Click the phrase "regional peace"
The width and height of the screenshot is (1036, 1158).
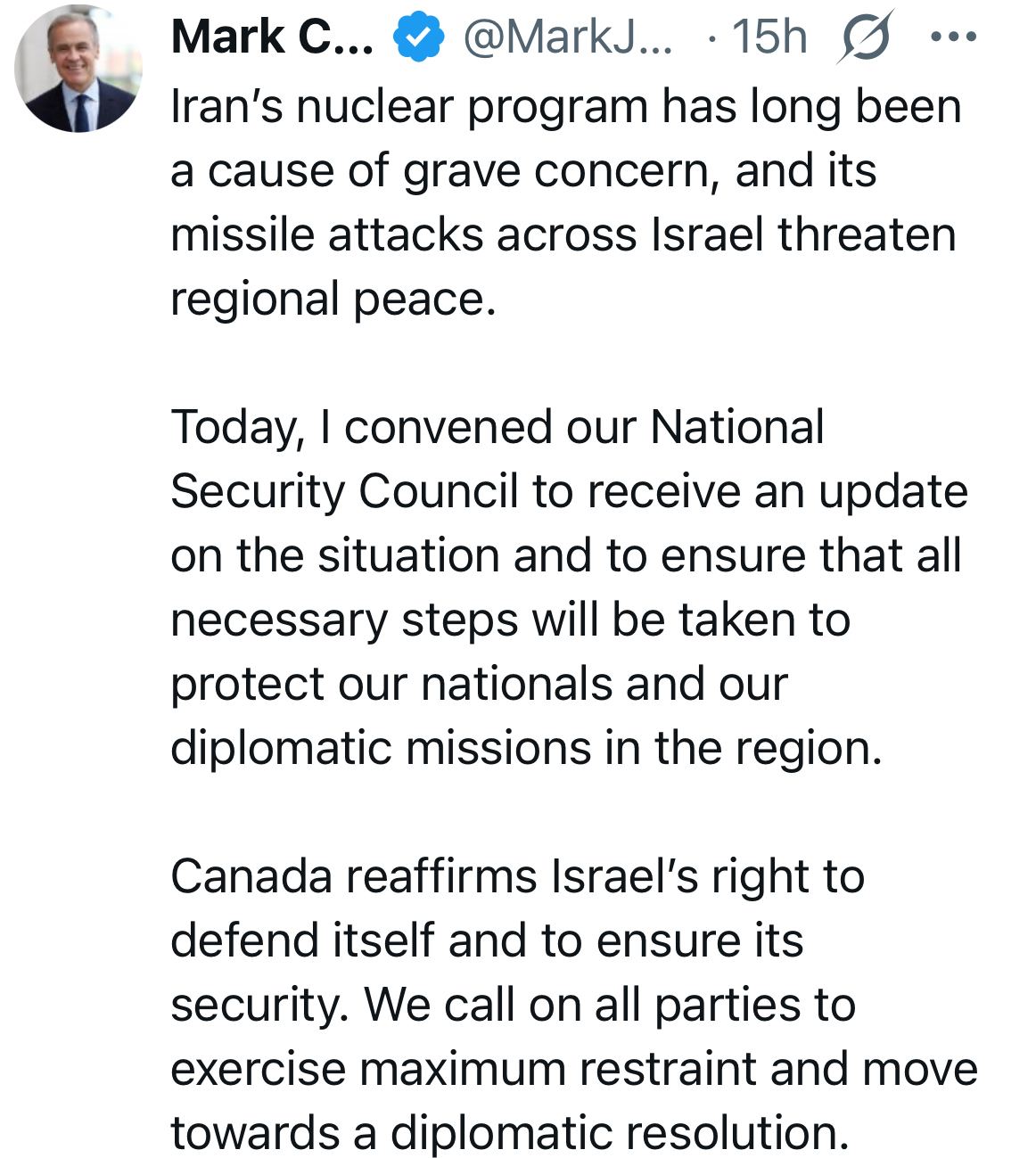point(332,300)
